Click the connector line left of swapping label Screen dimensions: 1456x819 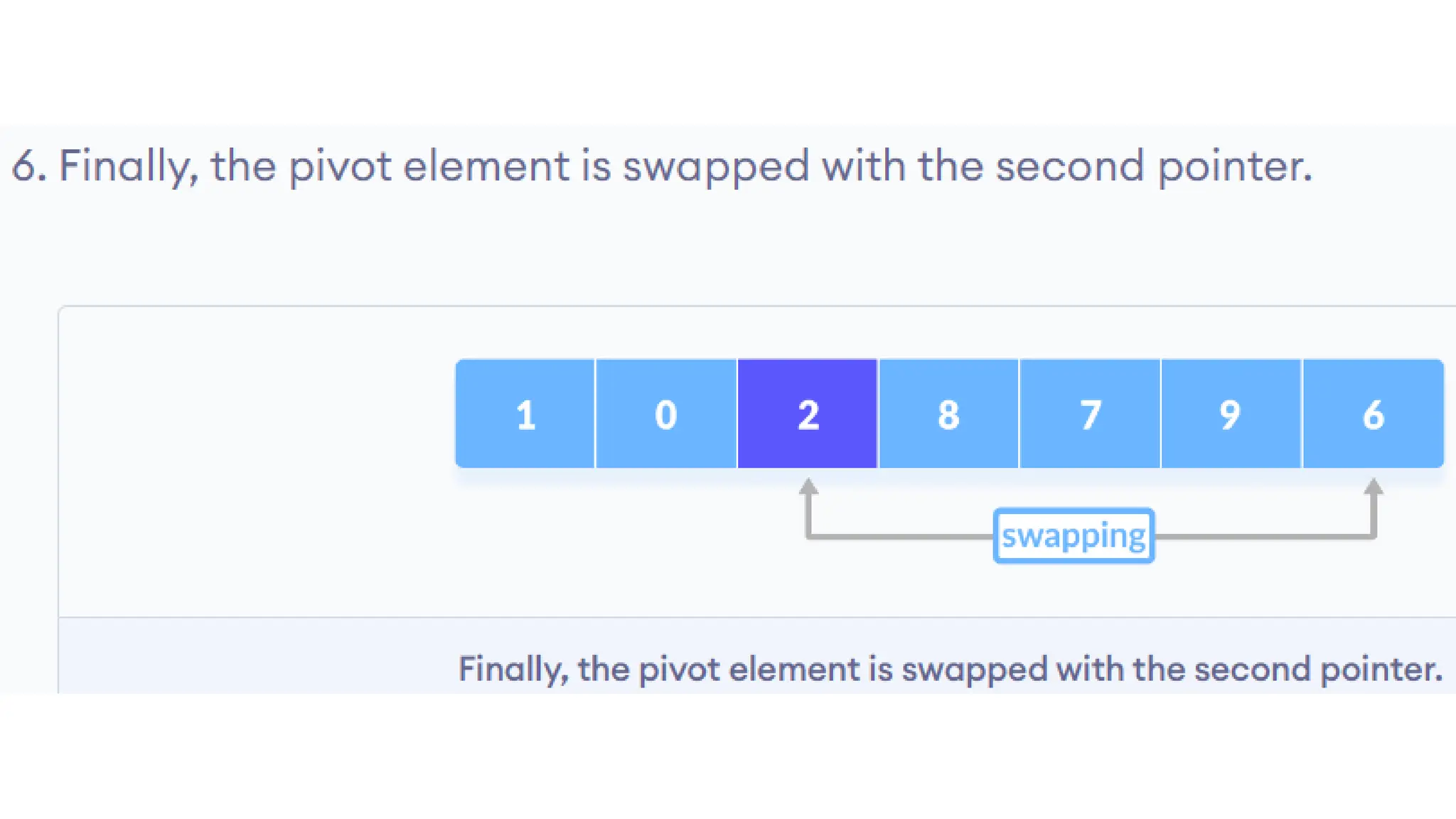pyautogui.click(x=900, y=536)
